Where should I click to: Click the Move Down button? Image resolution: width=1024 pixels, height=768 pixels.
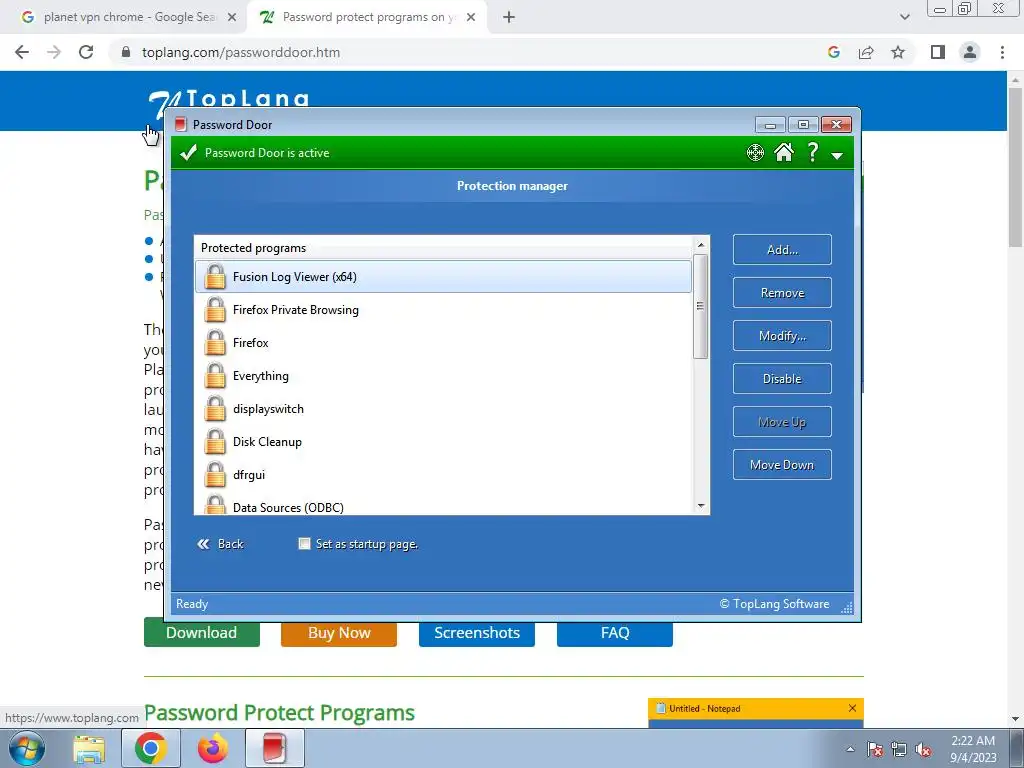coord(782,465)
